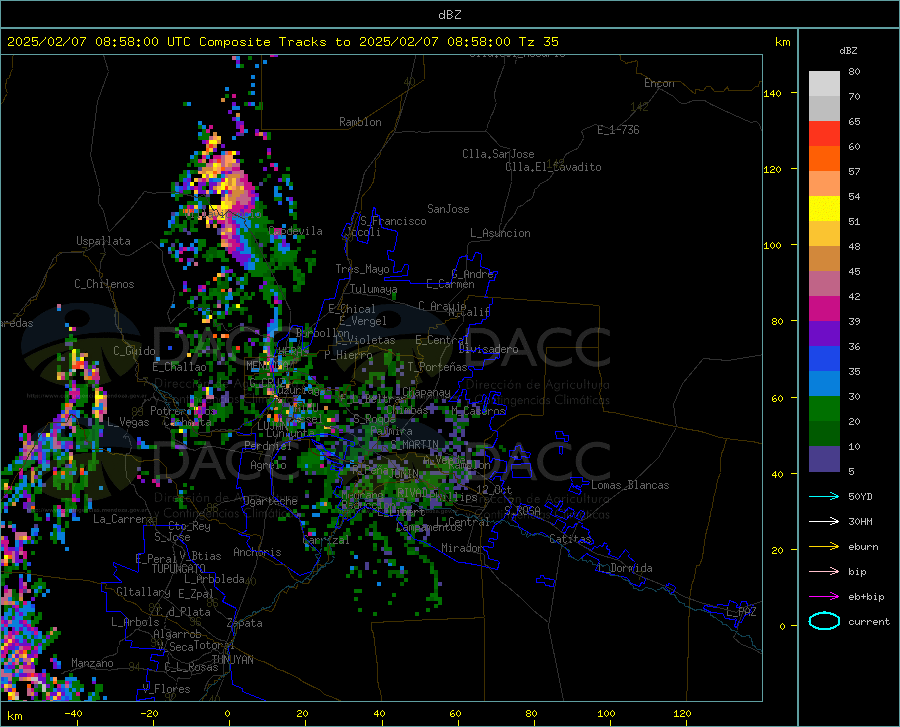Viewport: 900px width, 727px height.
Task: Click the 'L_Vegas' map label
Action: [128, 422]
